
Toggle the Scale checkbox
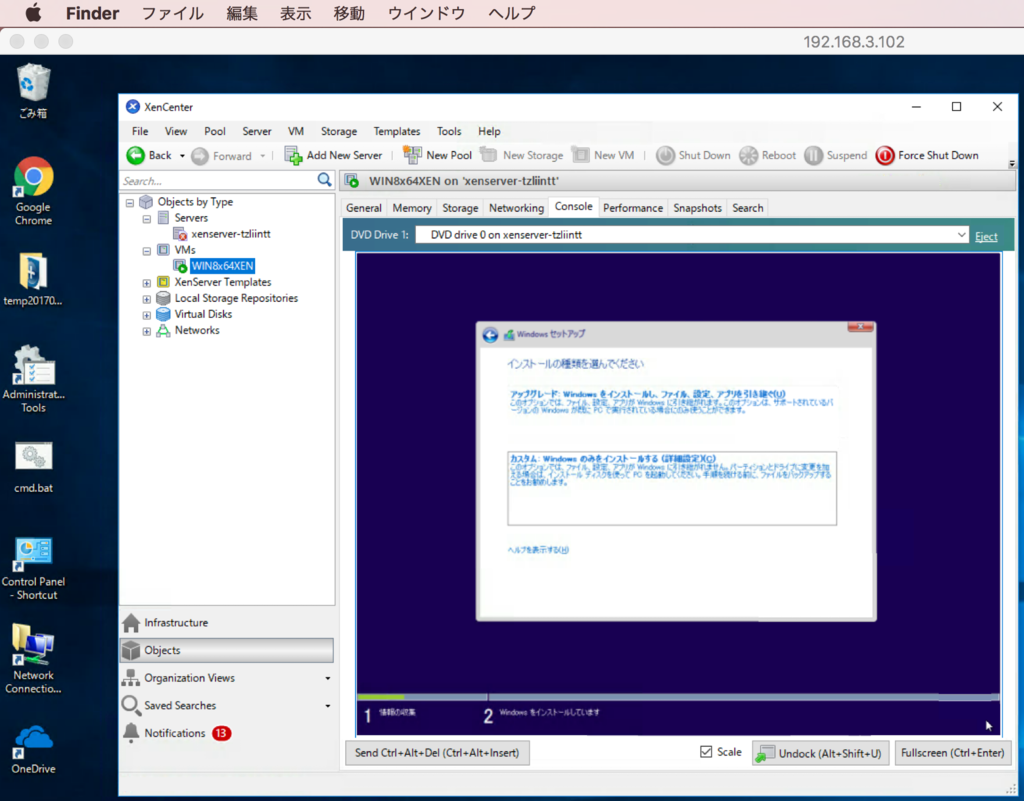706,752
